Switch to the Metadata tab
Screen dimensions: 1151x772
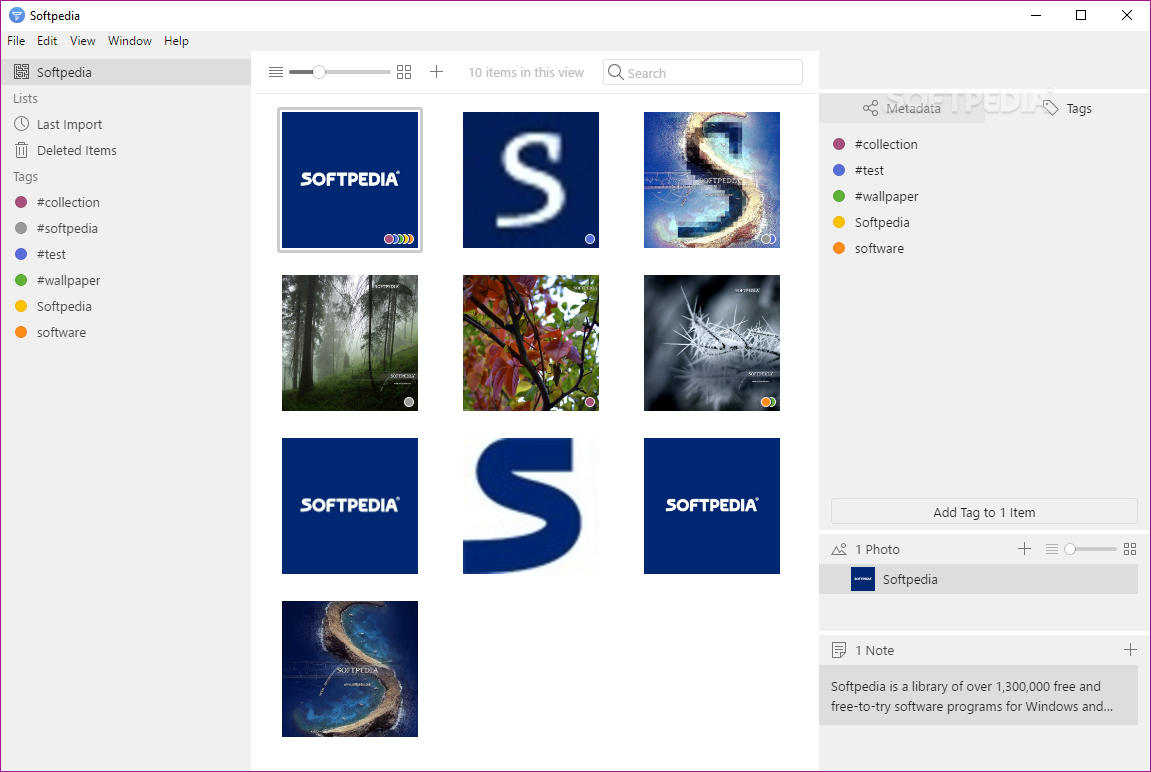pos(902,108)
